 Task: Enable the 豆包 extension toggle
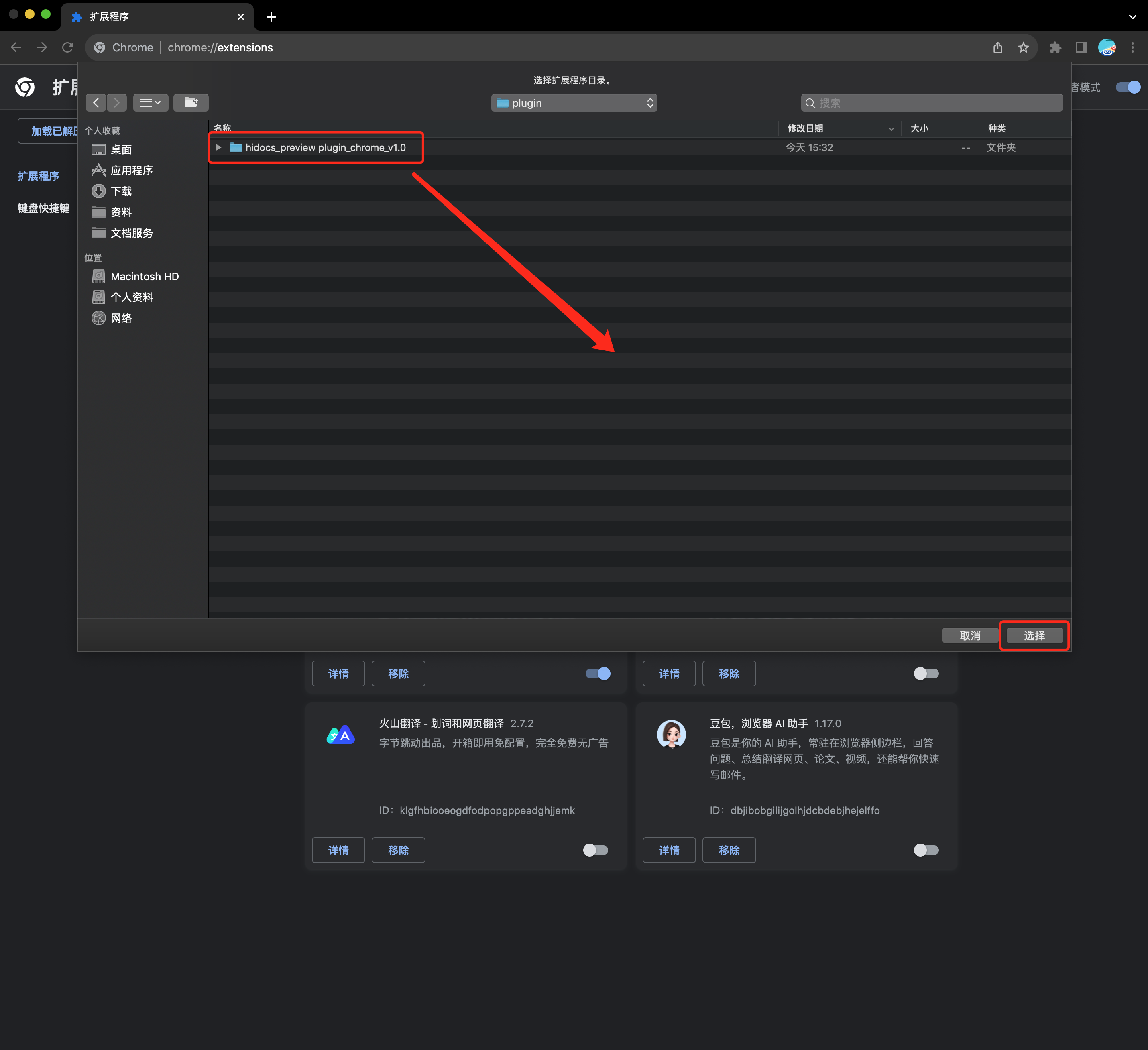pyautogui.click(x=926, y=850)
